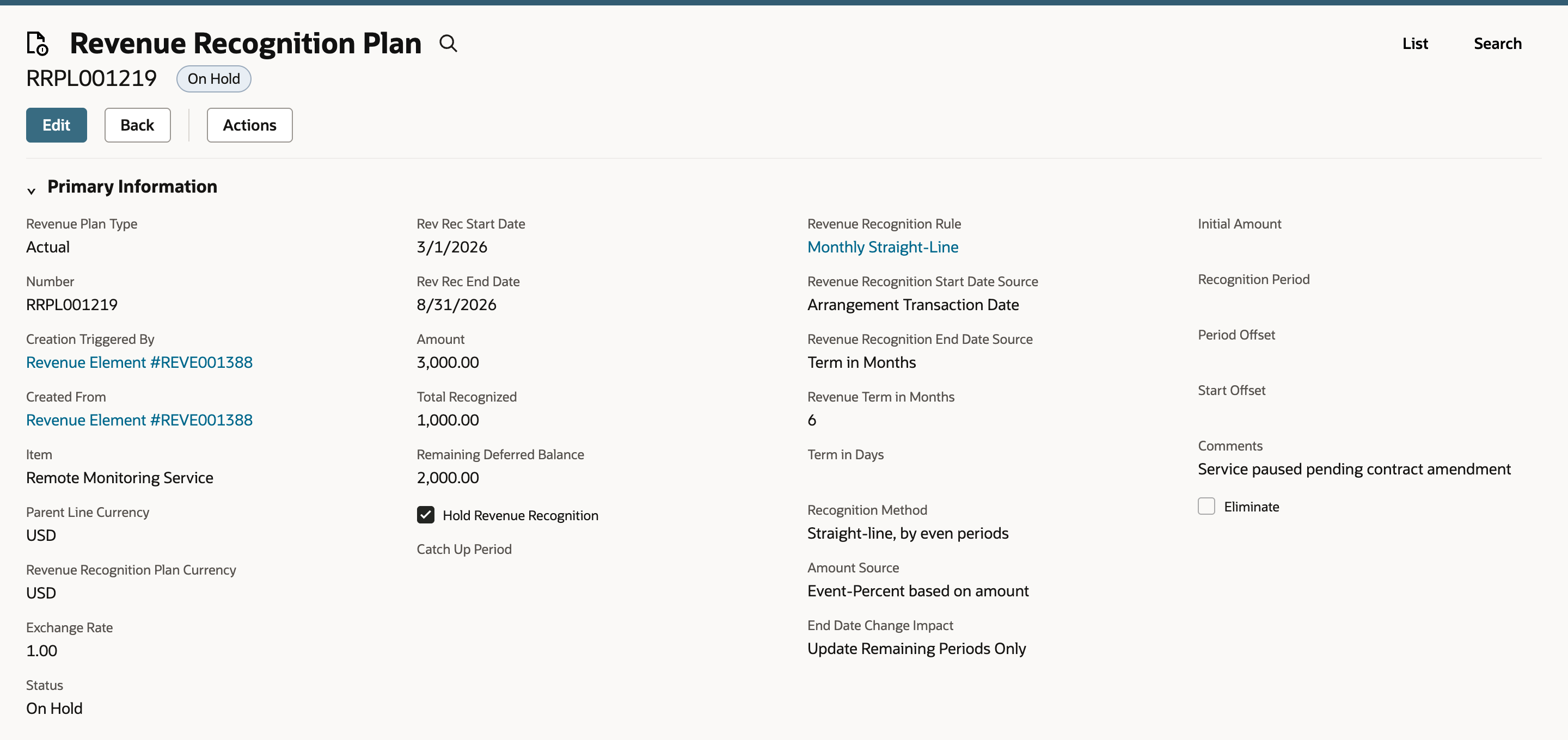Go to the List view
Image resolution: width=1568 pixels, height=740 pixels.
point(1414,44)
